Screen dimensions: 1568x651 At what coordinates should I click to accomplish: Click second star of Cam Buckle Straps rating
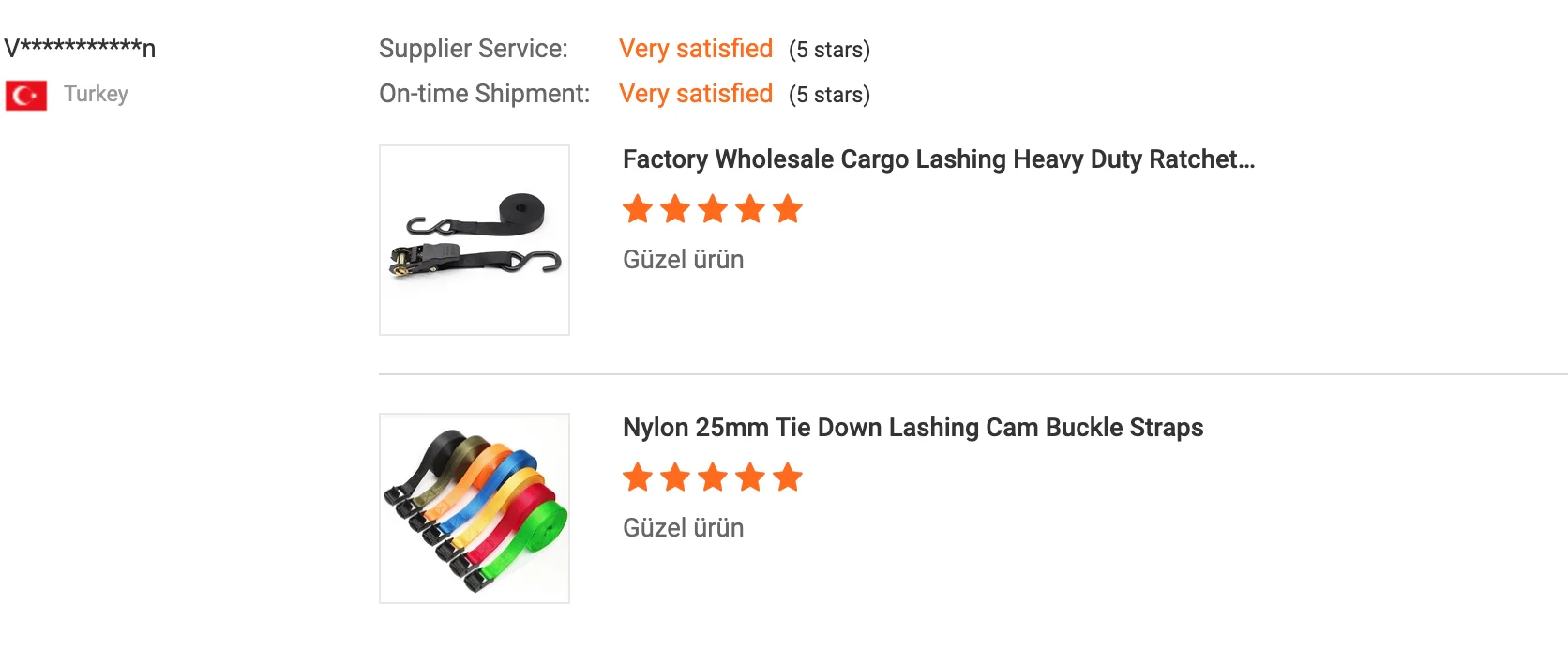point(675,477)
